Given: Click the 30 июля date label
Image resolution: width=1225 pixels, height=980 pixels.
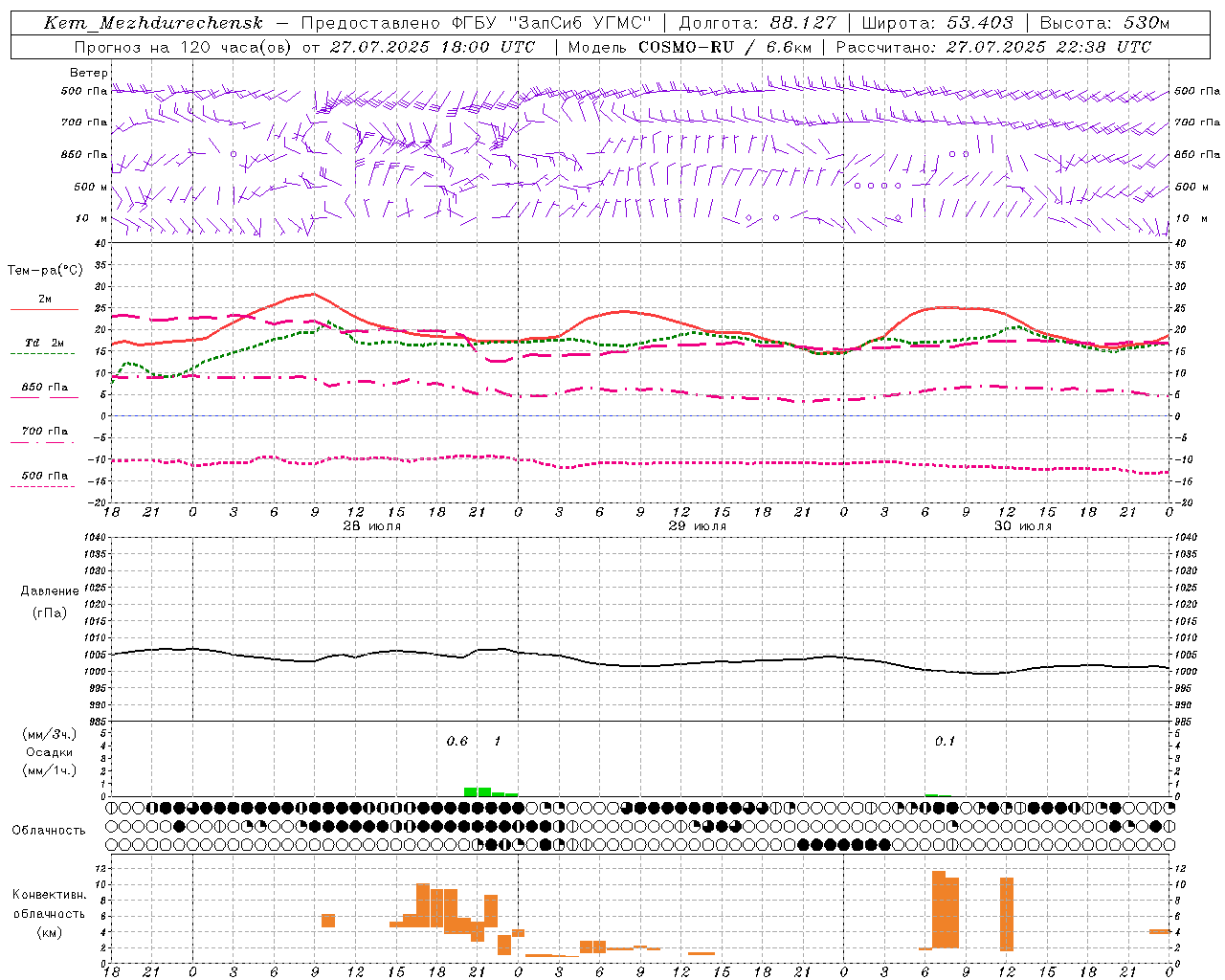Looking at the screenshot, I should tap(1022, 526).
